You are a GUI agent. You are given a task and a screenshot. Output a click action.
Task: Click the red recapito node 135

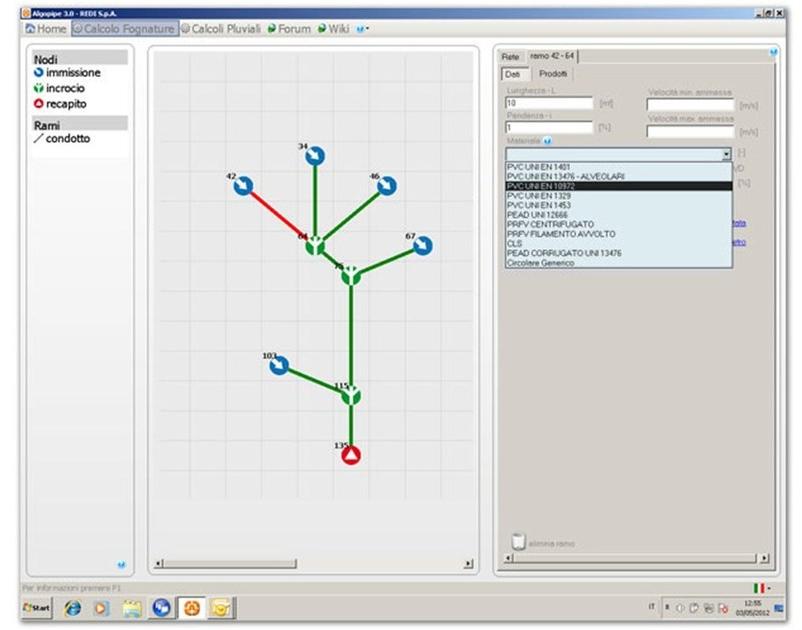point(350,456)
